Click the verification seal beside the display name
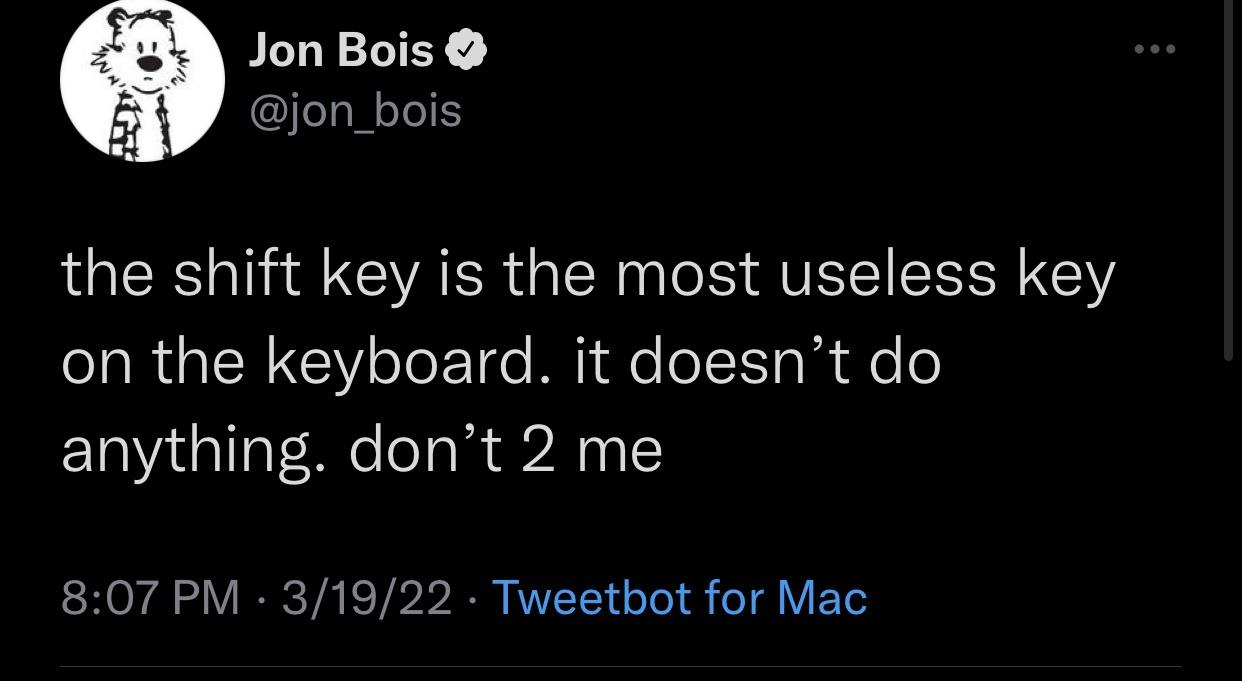This screenshot has width=1242, height=681. pos(466,47)
